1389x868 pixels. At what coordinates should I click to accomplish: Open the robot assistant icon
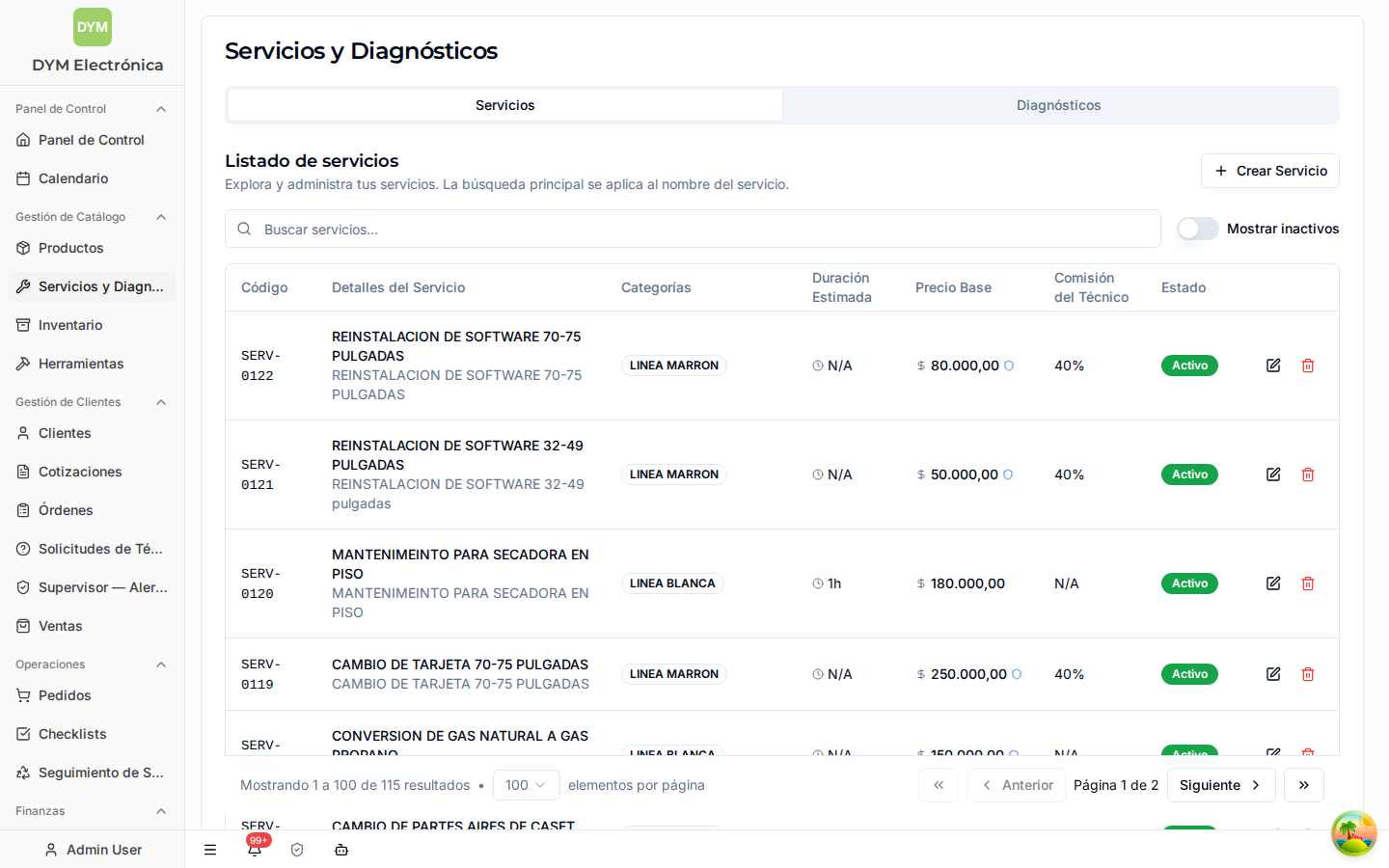[x=341, y=850]
